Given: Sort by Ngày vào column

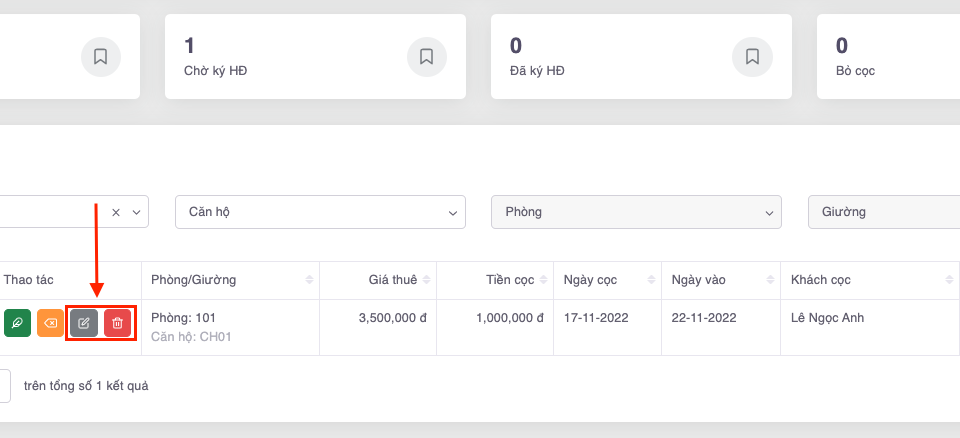Looking at the screenshot, I should coord(769,279).
